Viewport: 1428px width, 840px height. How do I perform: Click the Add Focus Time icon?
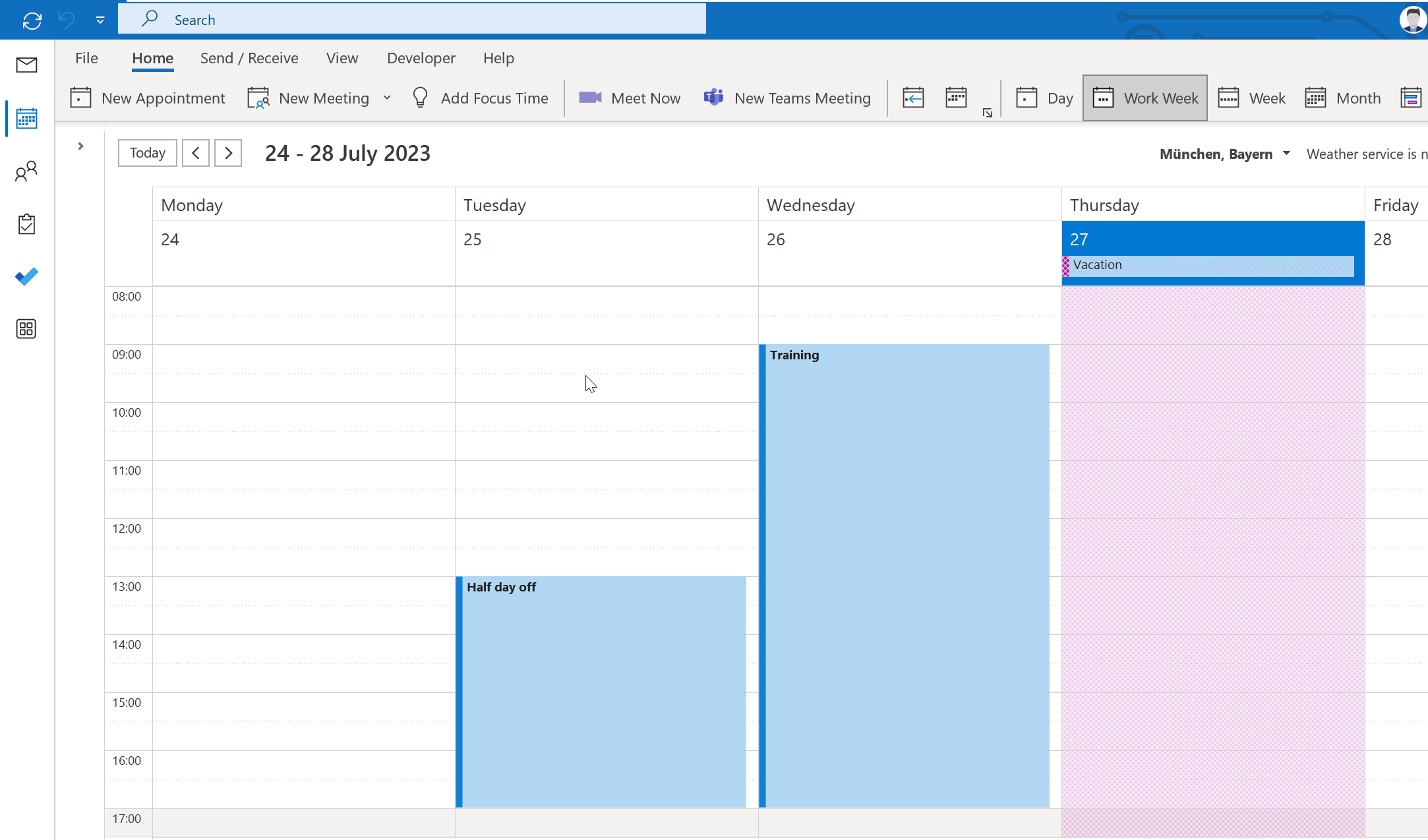(x=421, y=97)
